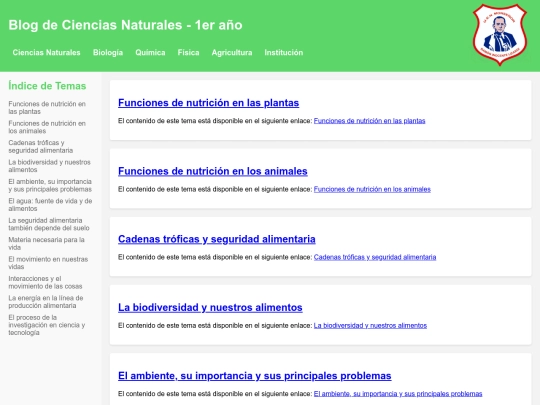Open post heading 'La biodiversidad y nuestros alimentos'
Screen dimensions: 540x405
coord(210,307)
